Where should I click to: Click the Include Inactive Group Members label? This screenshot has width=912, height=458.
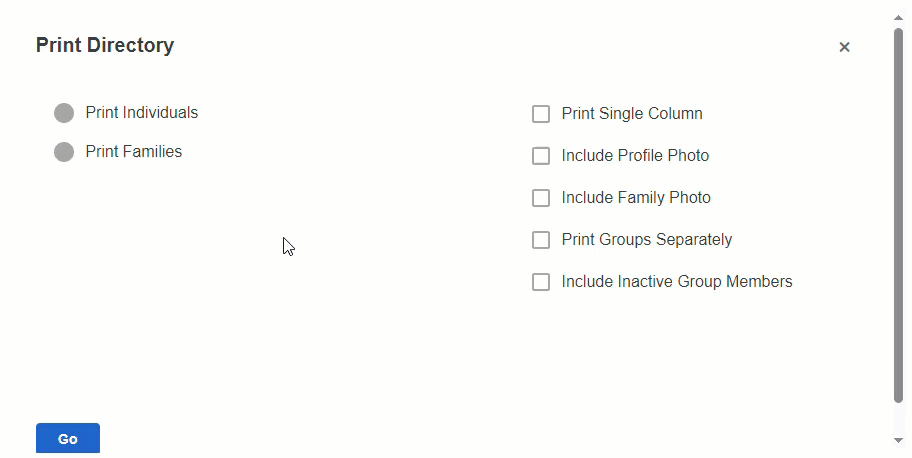click(x=676, y=282)
